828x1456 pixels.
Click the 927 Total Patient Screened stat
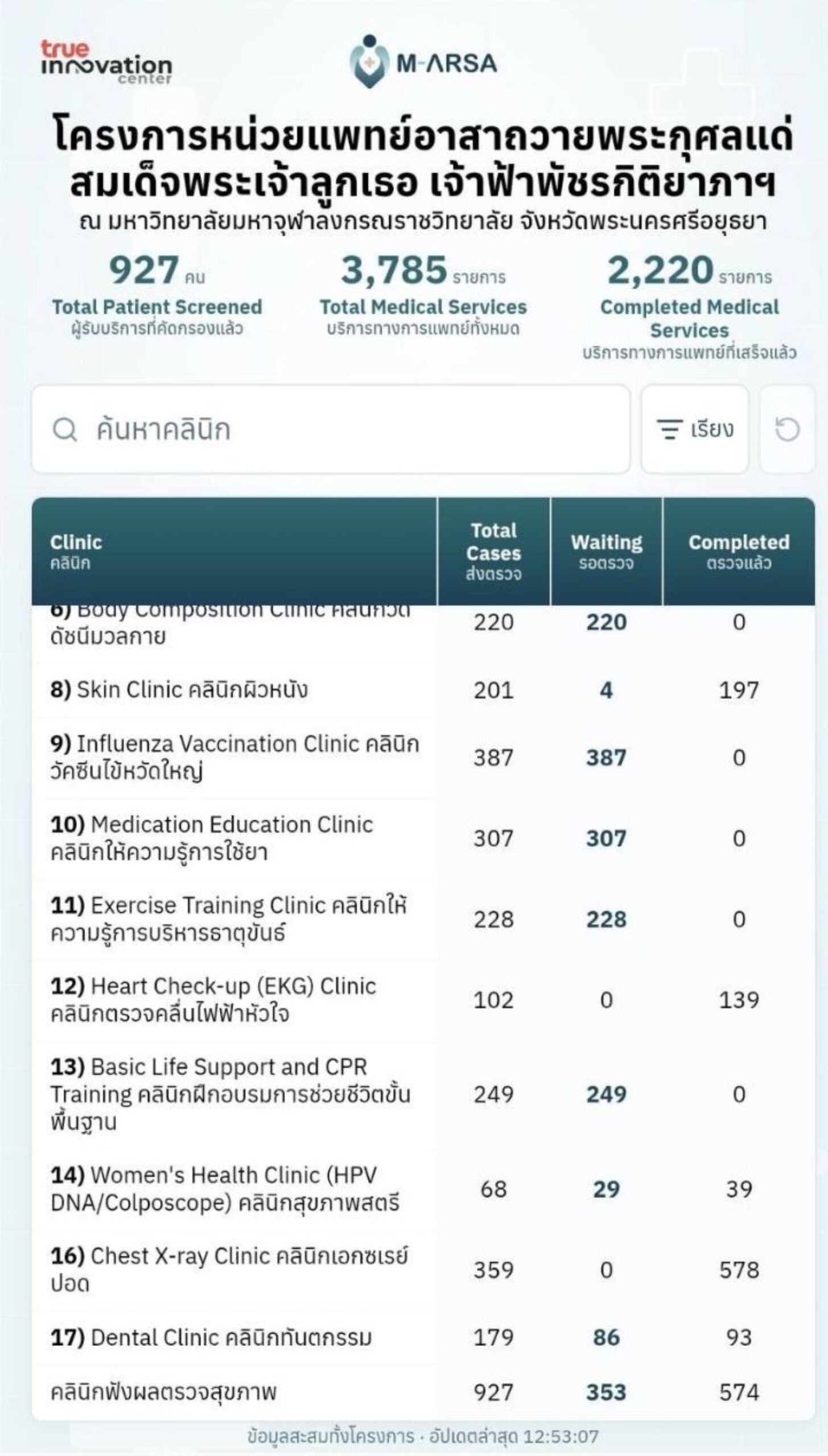coord(157,293)
